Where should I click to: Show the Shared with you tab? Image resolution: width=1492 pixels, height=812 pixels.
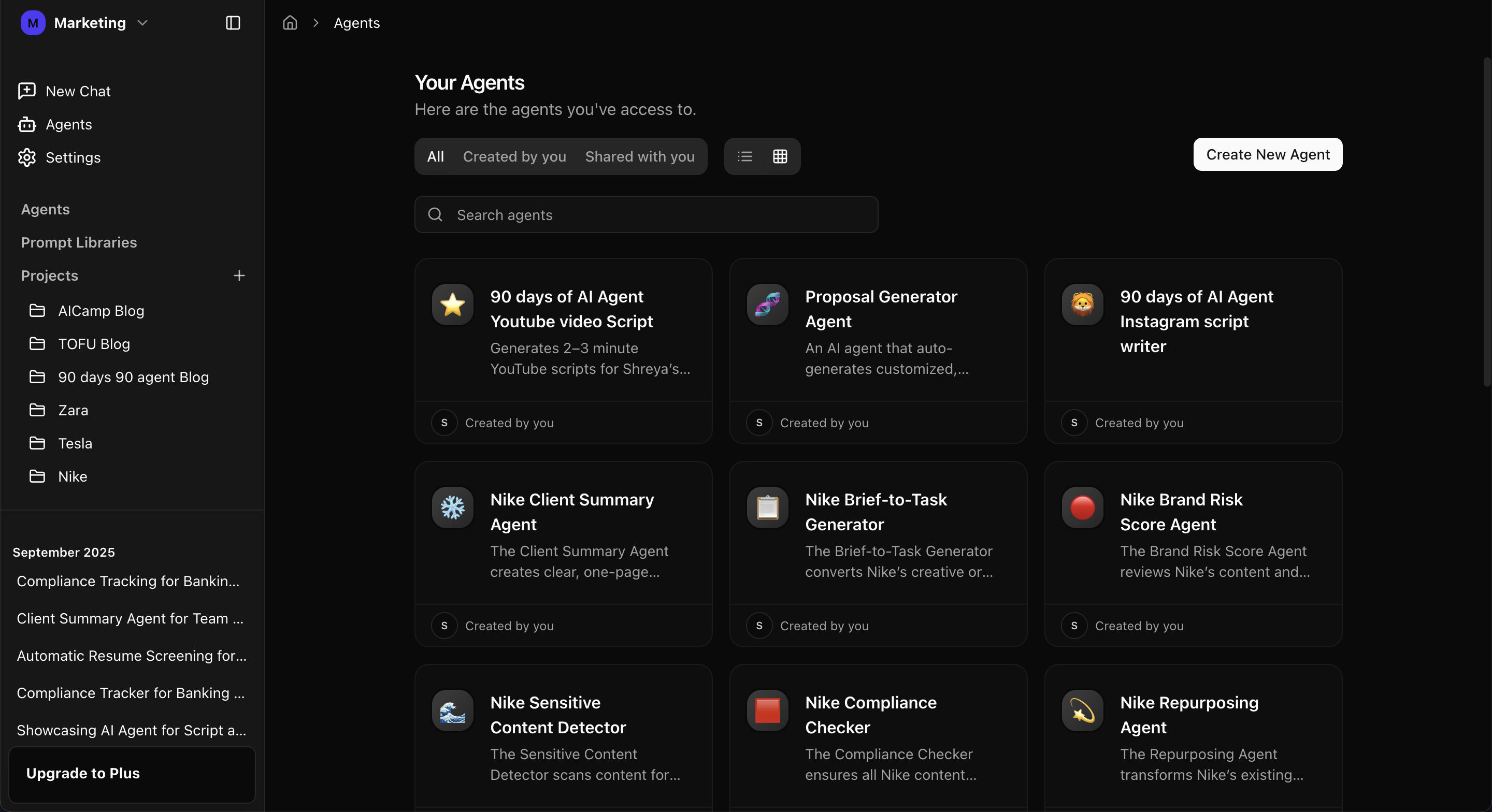[639, 156]
